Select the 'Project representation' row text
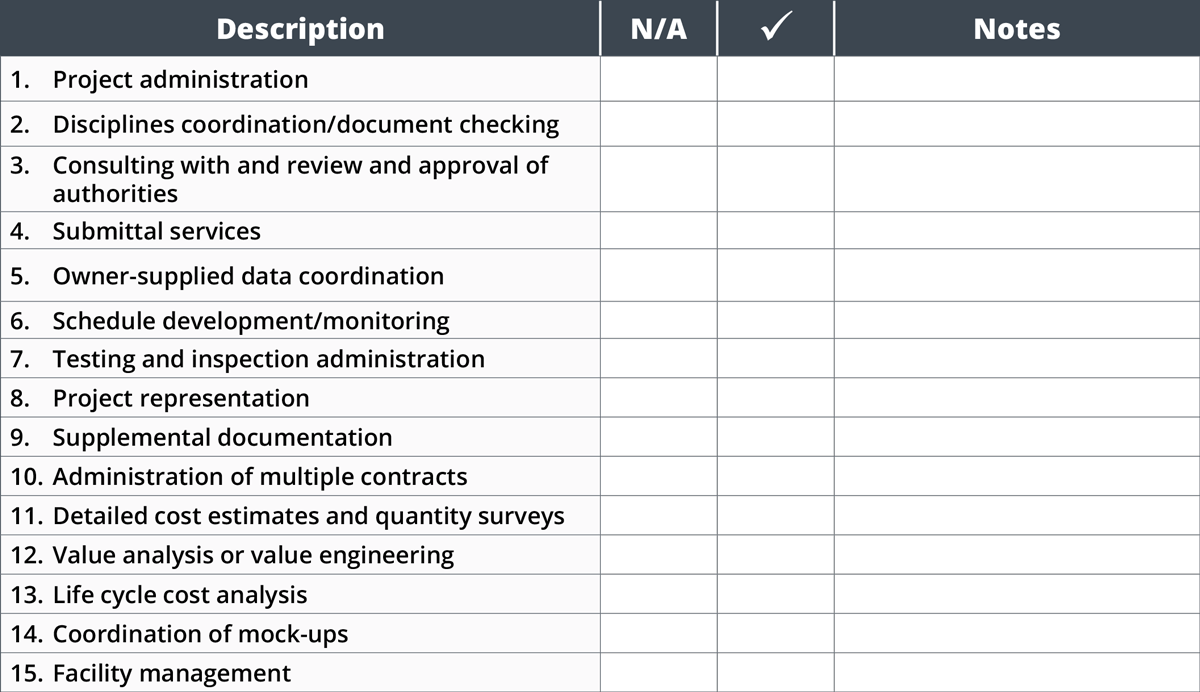Screen dimensions: 1200x692 (181, 398)
